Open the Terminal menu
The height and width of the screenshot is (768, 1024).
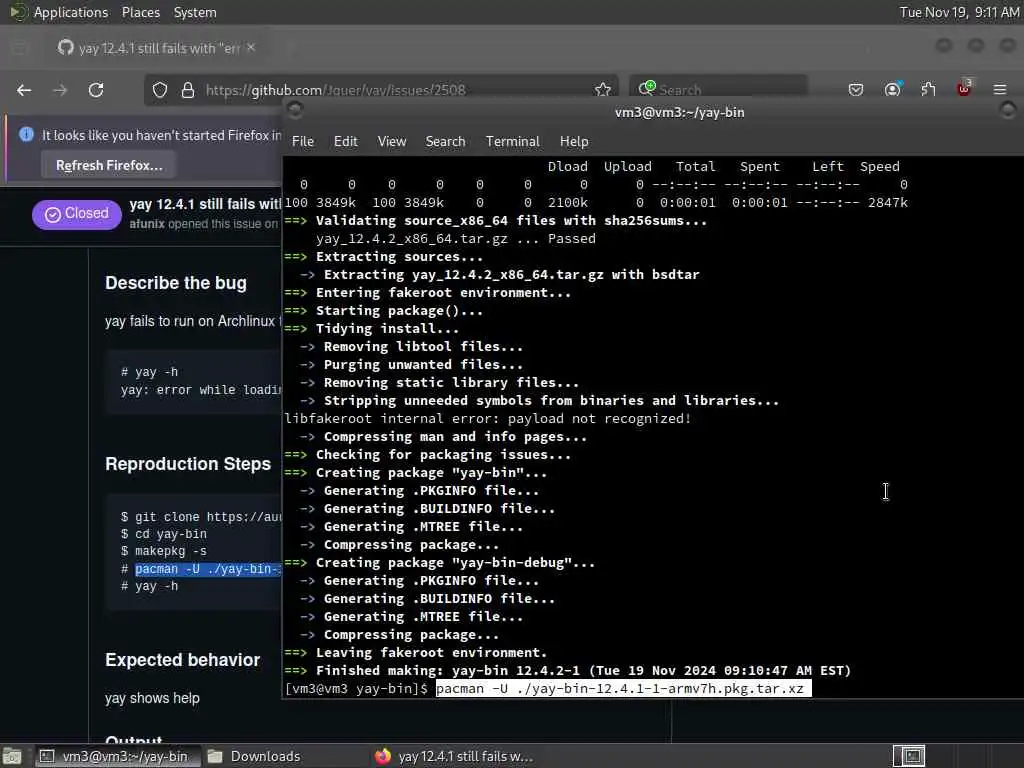tap(513, 141)
